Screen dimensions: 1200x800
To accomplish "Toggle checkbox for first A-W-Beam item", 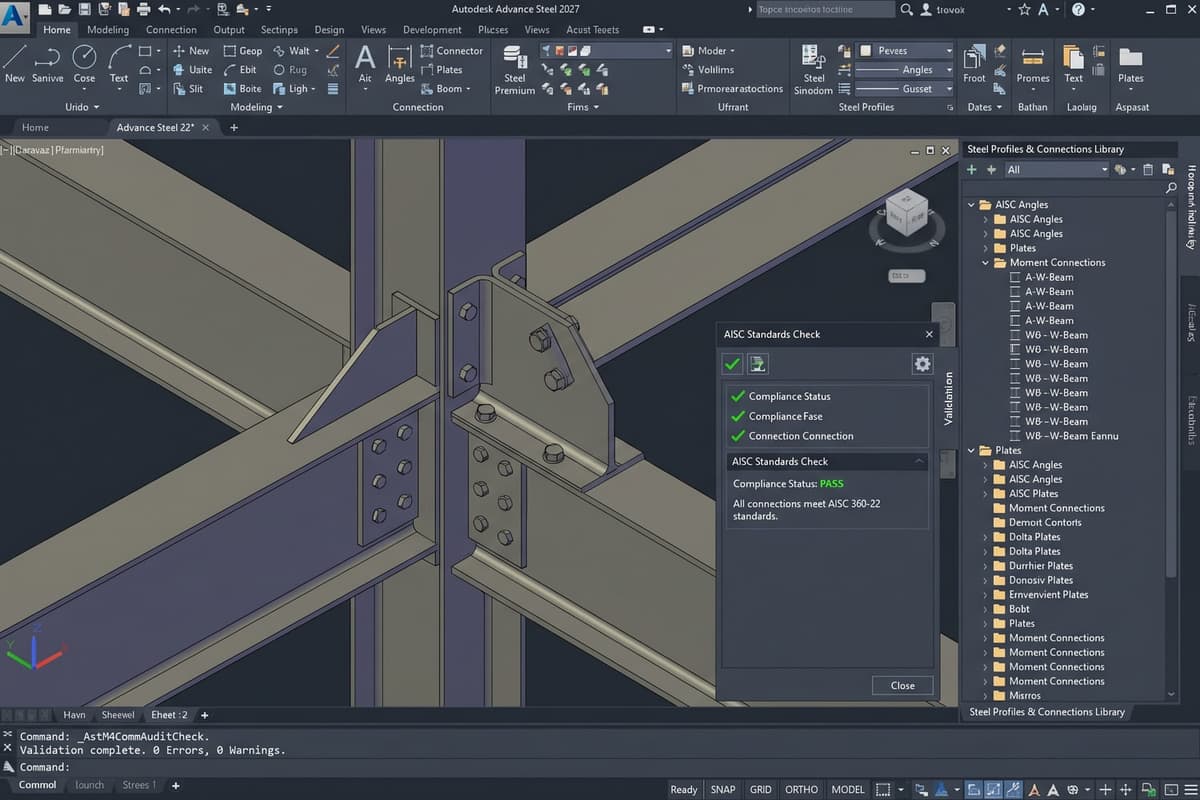I will (1016, 277).
